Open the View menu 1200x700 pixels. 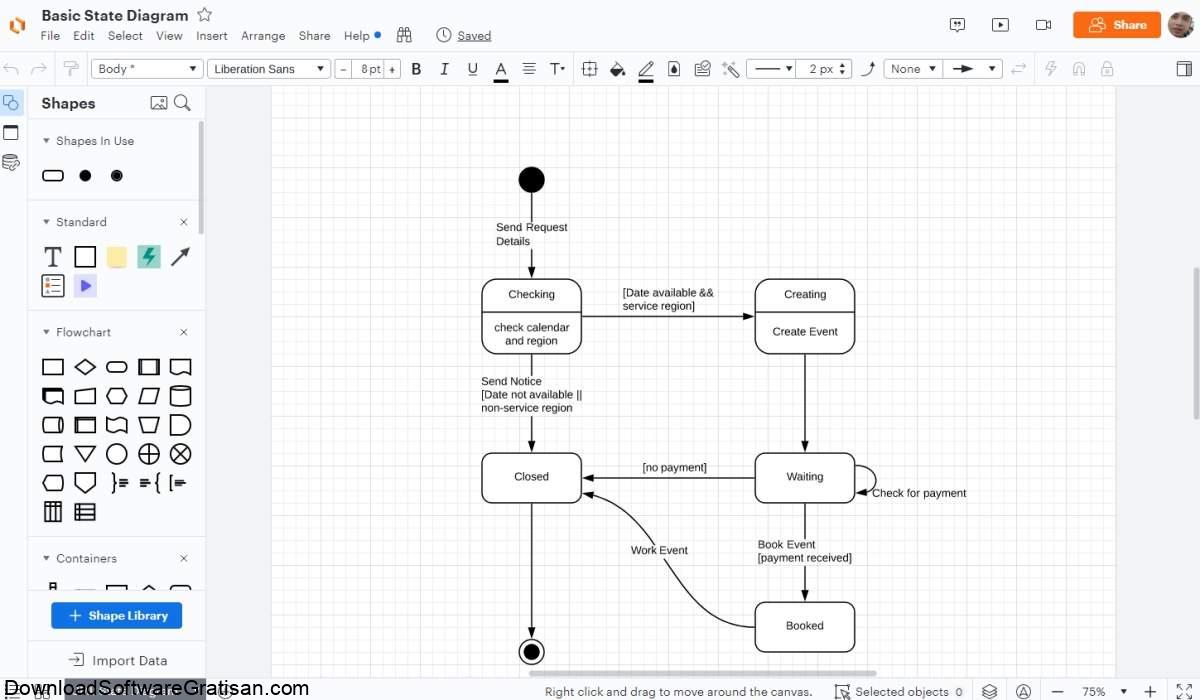coord(169,36)
